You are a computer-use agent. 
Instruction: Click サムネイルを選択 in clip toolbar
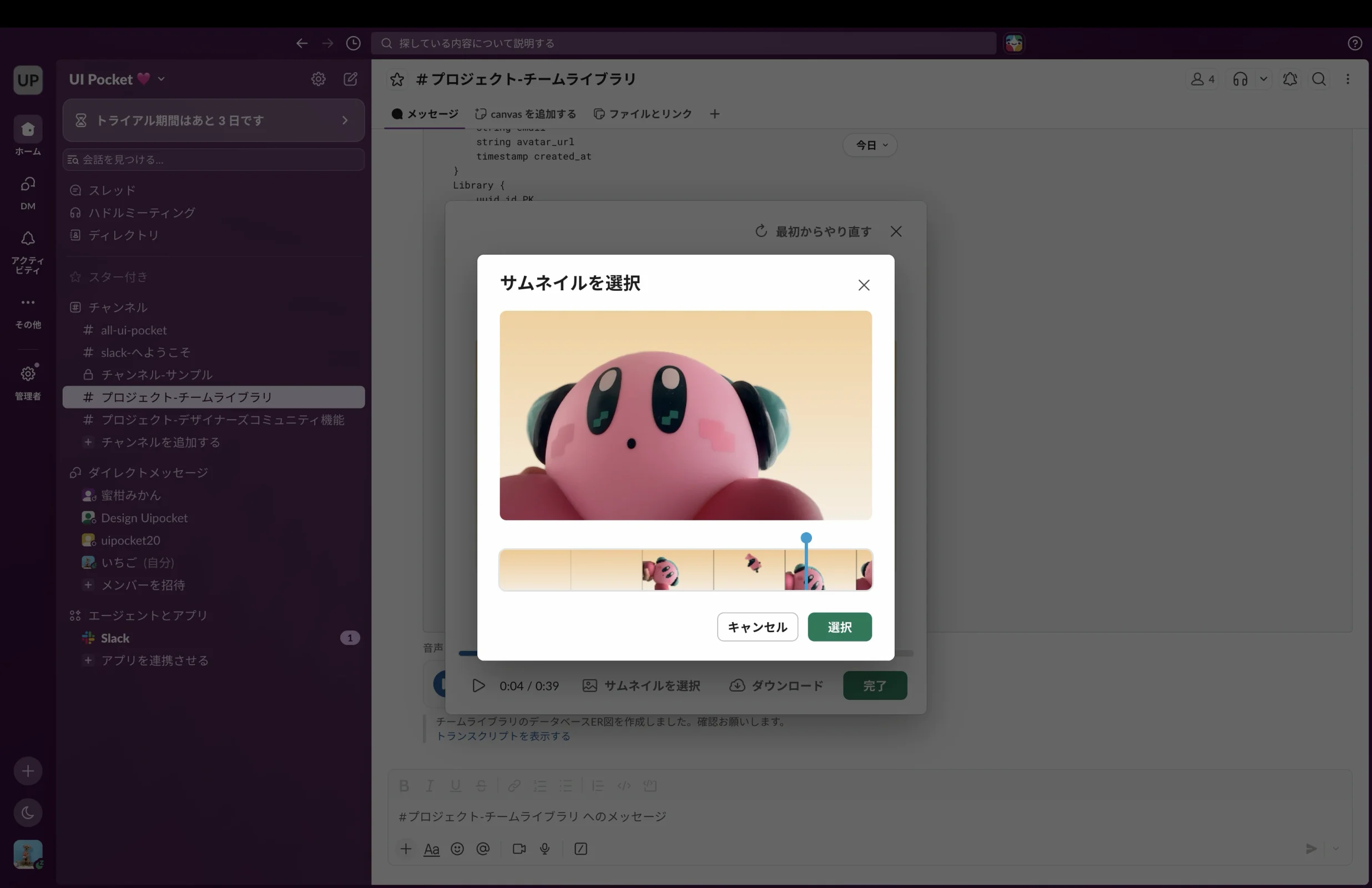641,685
